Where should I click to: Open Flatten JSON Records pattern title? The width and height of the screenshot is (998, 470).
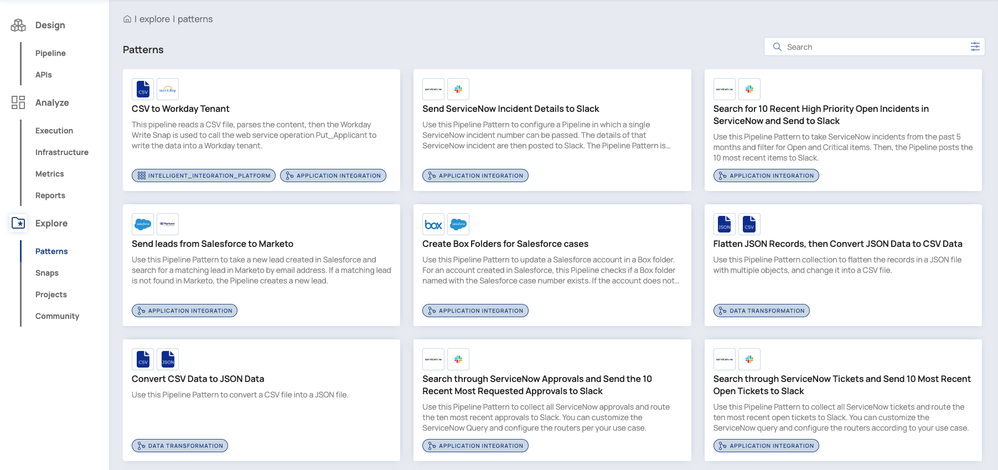[x=838, y=244]
